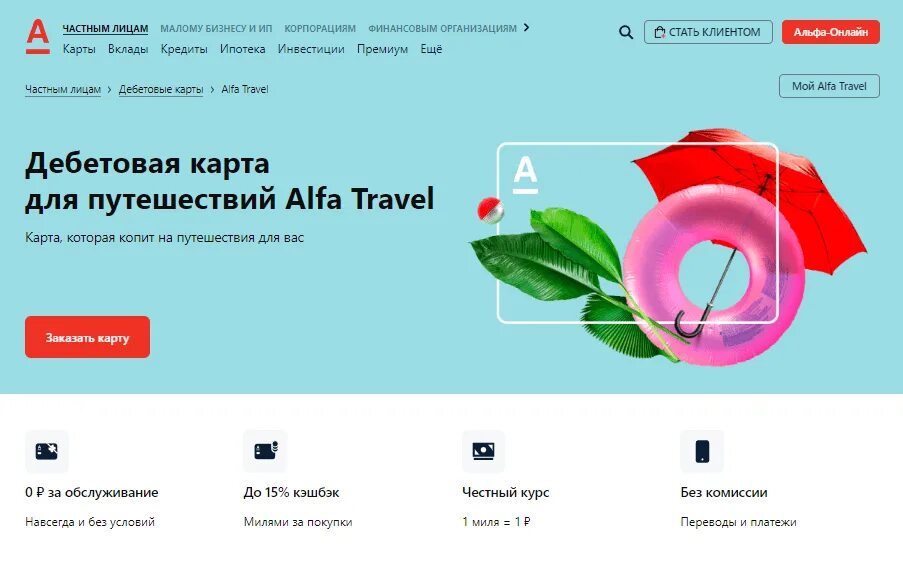903x570 pixels.
Task: Click the Alfa Travel card image
Action: click(638, 233)
